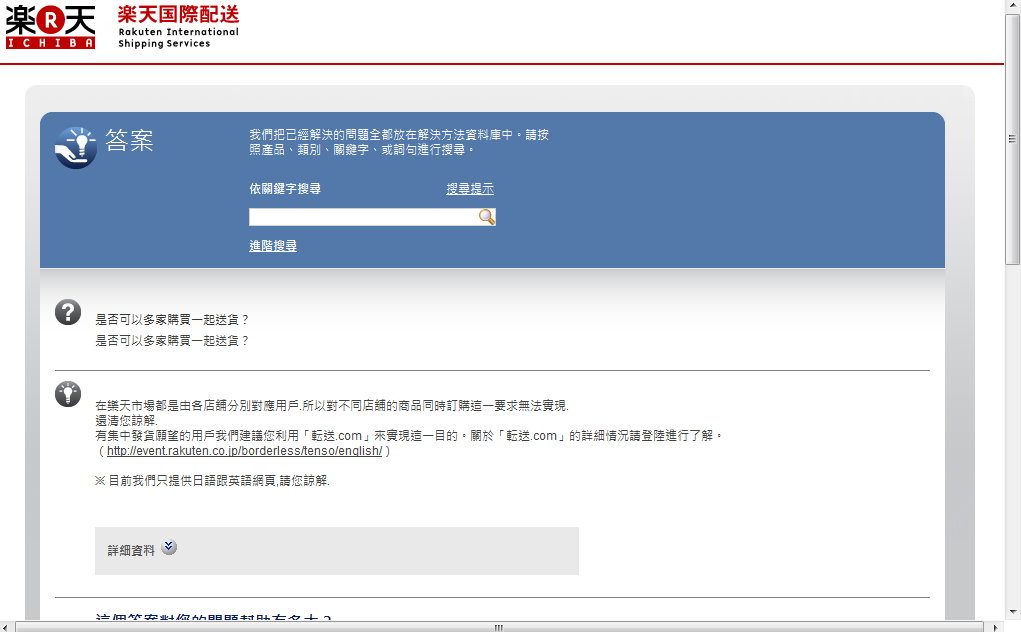Click the lightbulb icon beside the answer text

68,394
